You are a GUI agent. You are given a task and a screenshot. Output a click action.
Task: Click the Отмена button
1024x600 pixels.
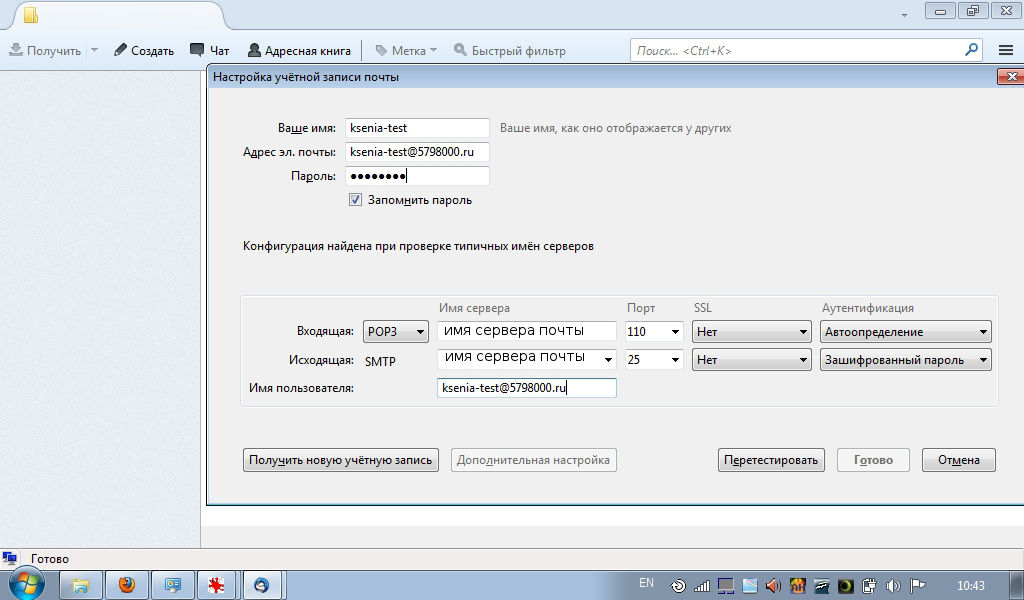click(x=958, y=460)
